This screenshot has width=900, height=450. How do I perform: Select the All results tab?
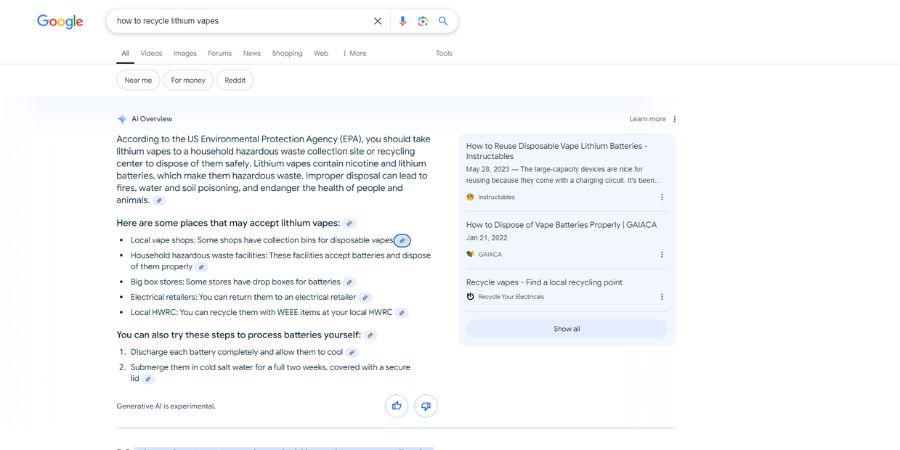(x=125, y=53)
